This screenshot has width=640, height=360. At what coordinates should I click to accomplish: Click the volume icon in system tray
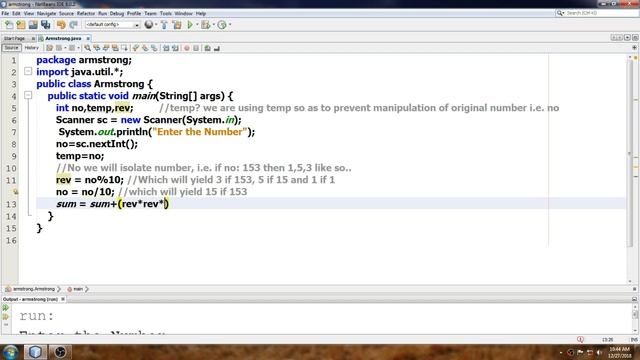click(600, 352)
